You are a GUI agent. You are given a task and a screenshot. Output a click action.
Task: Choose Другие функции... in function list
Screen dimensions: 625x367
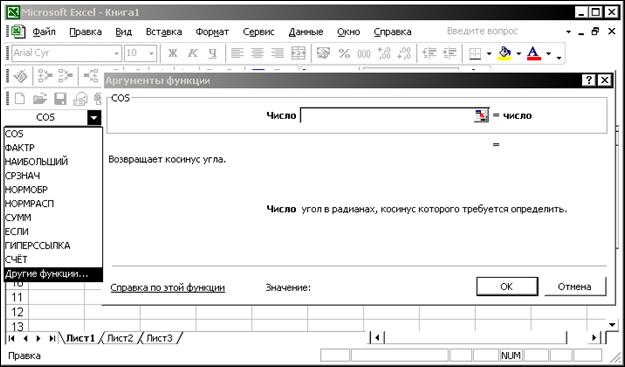click(x=53, y=274)
